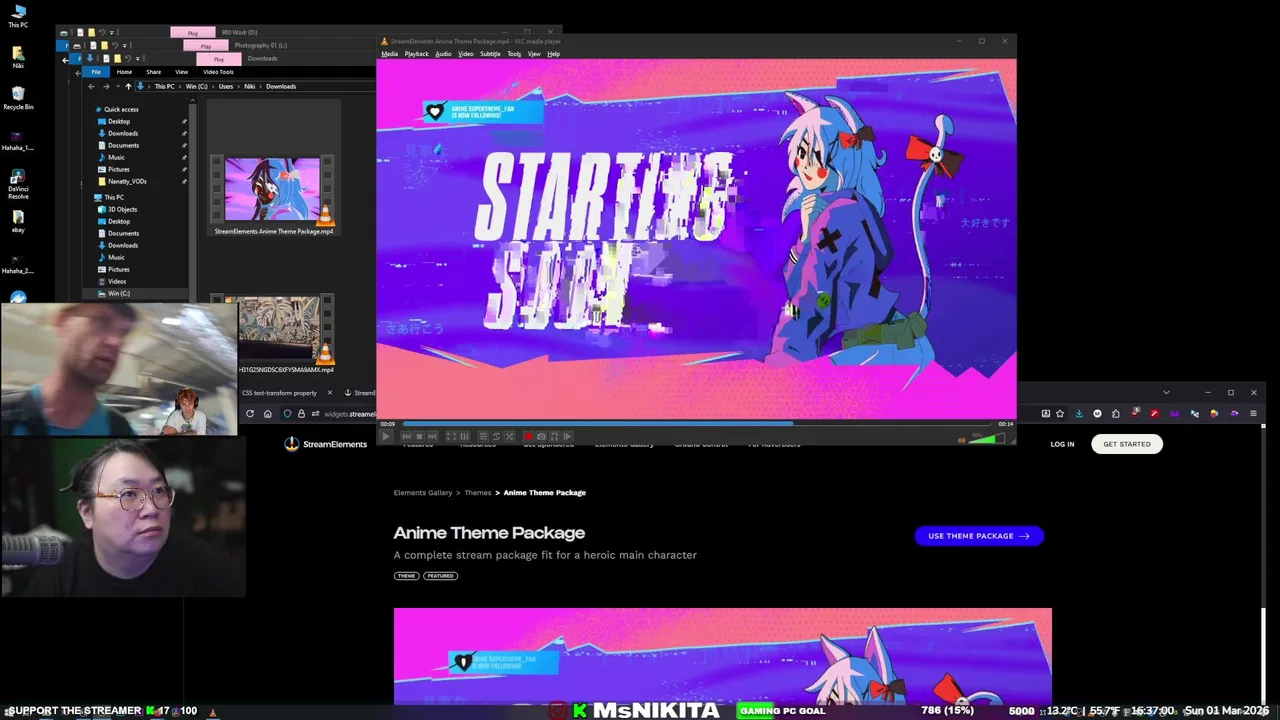1280x720 pixels.
Task: Open browser hamburger menu
Action: [x=1253, y=414]
